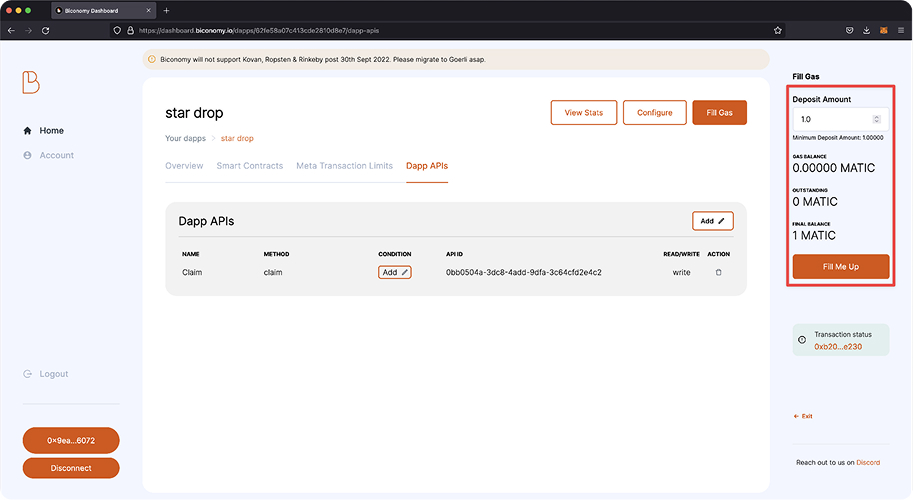Switch to the Smart Contracts tab
913x500 pixels.
pyautogui.click(x=250, y=166)
